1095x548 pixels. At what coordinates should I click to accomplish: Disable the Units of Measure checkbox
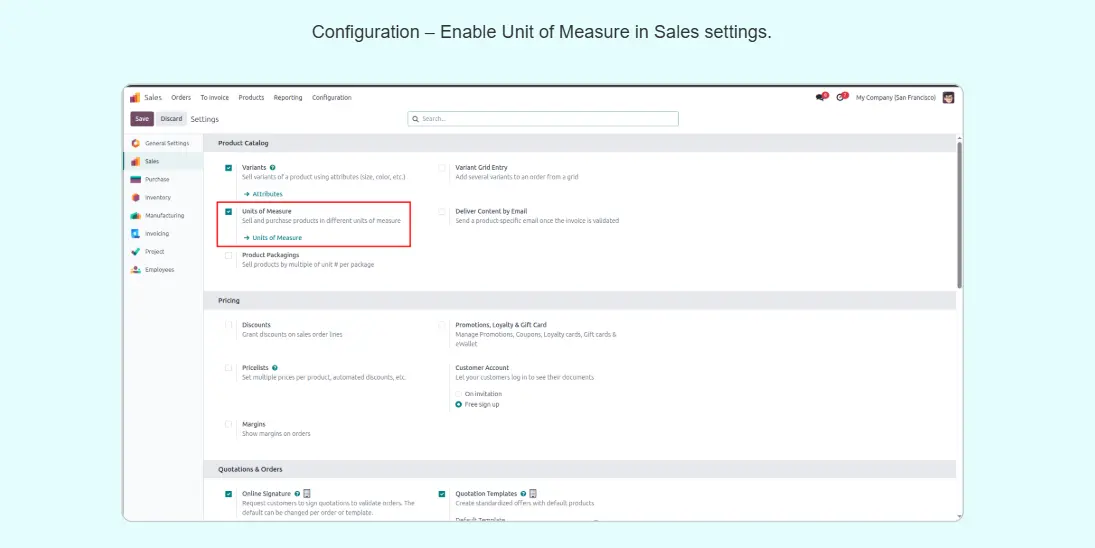(229, 212)
